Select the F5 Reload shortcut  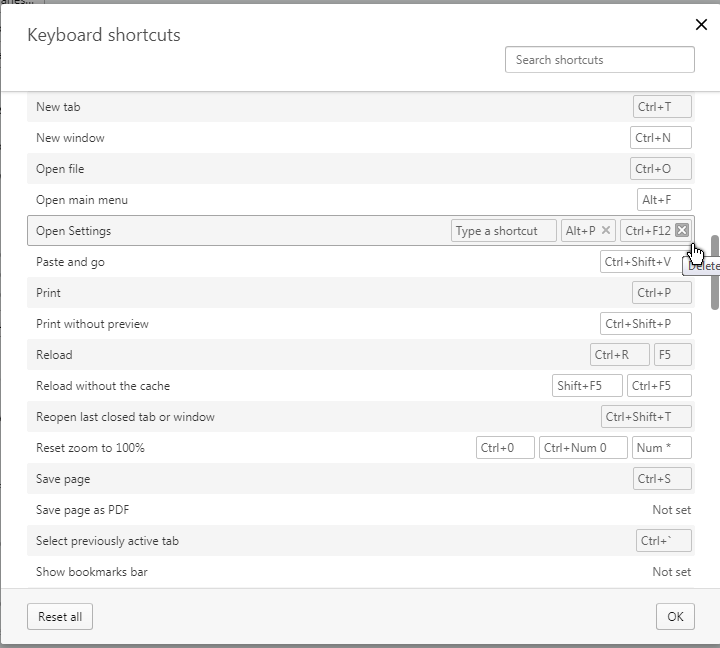673,355
